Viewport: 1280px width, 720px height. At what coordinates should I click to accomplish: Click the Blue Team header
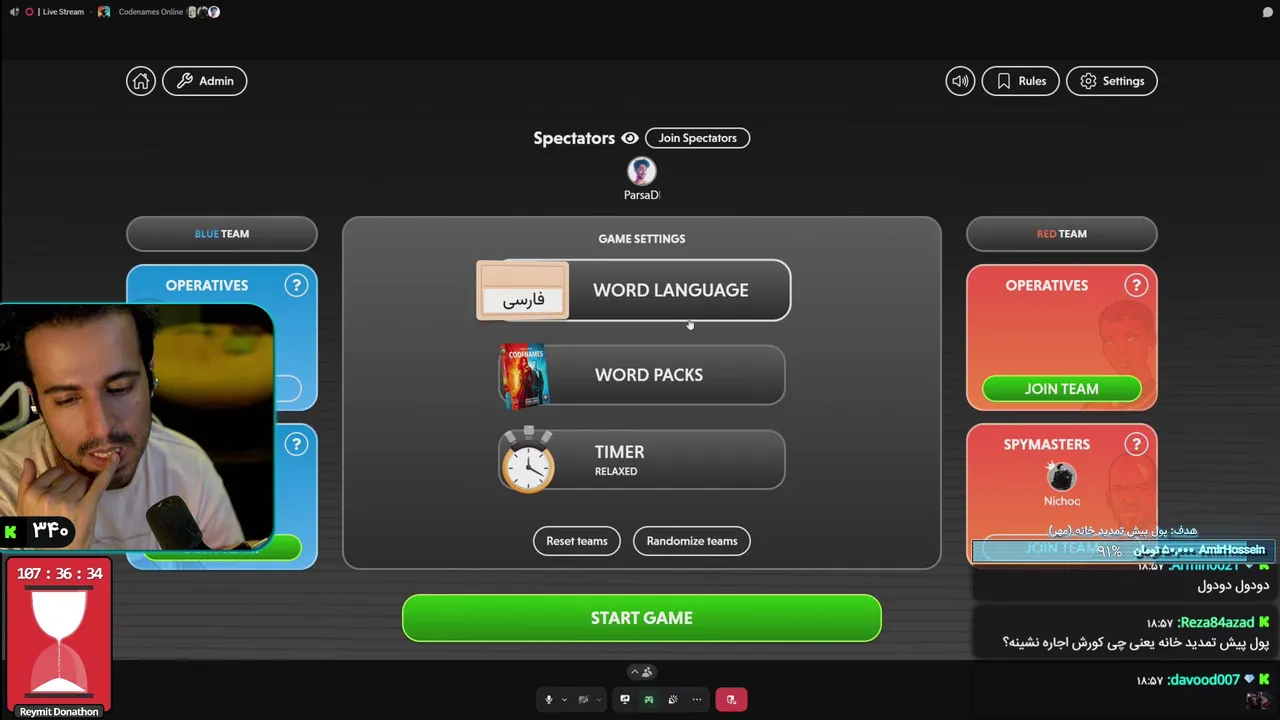[222, 234]
